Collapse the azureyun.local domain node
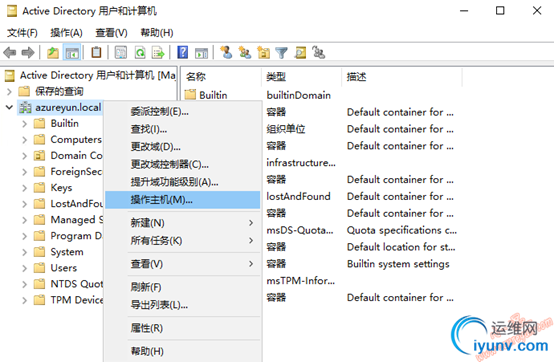The width and height of the screenshot is (554, 362). [10, 107]
